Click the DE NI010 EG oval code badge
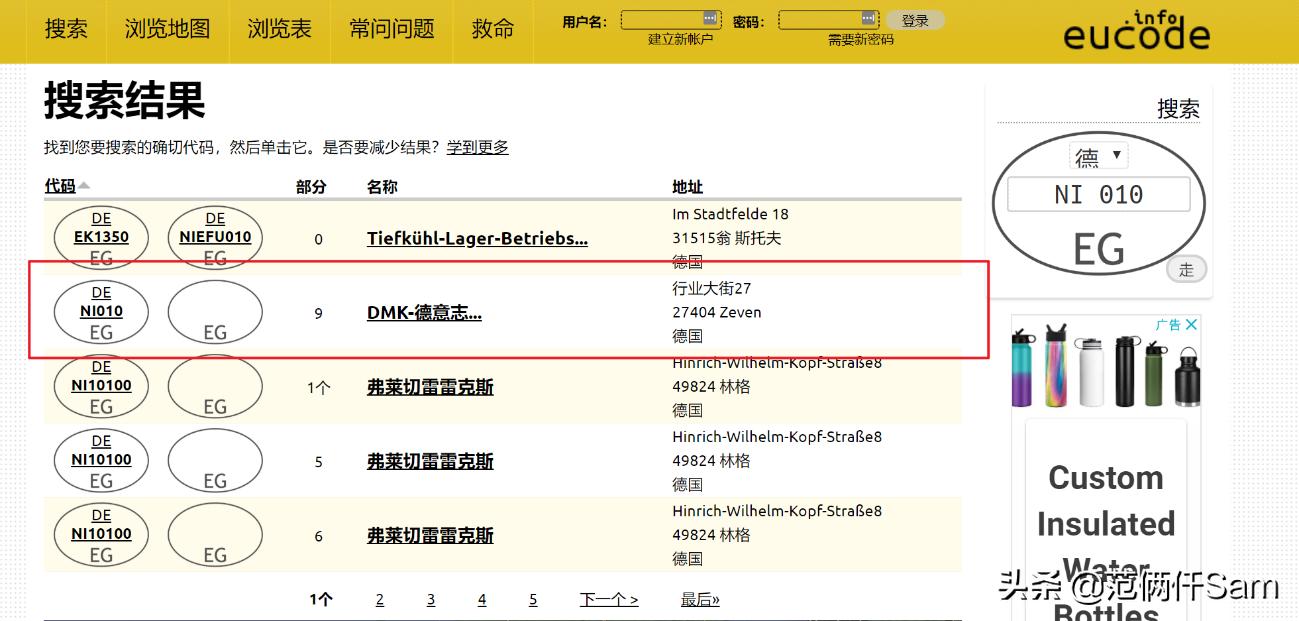 (x=100, y=311)
